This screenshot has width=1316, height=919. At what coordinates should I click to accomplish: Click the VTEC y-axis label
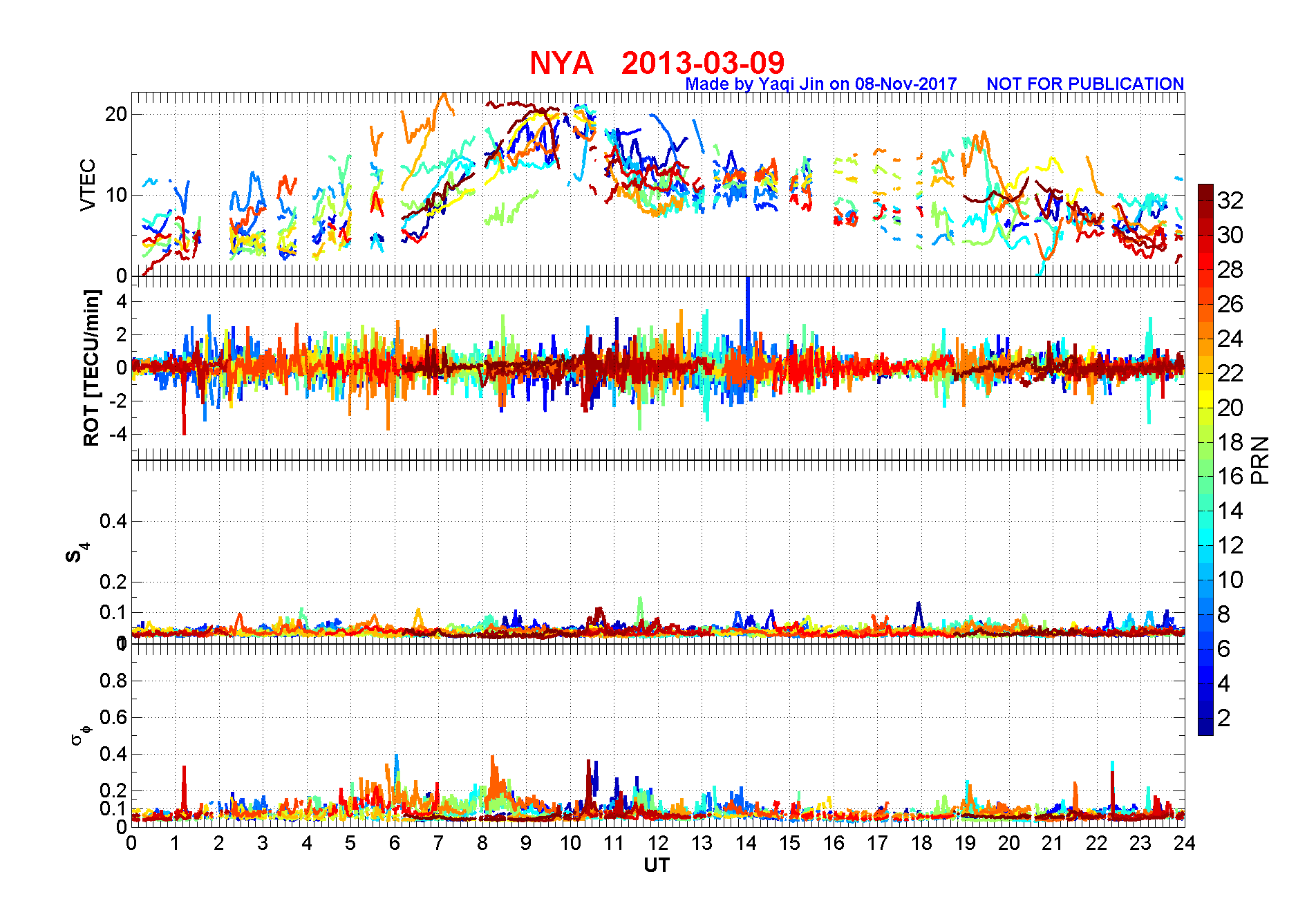tap(88, 185)
